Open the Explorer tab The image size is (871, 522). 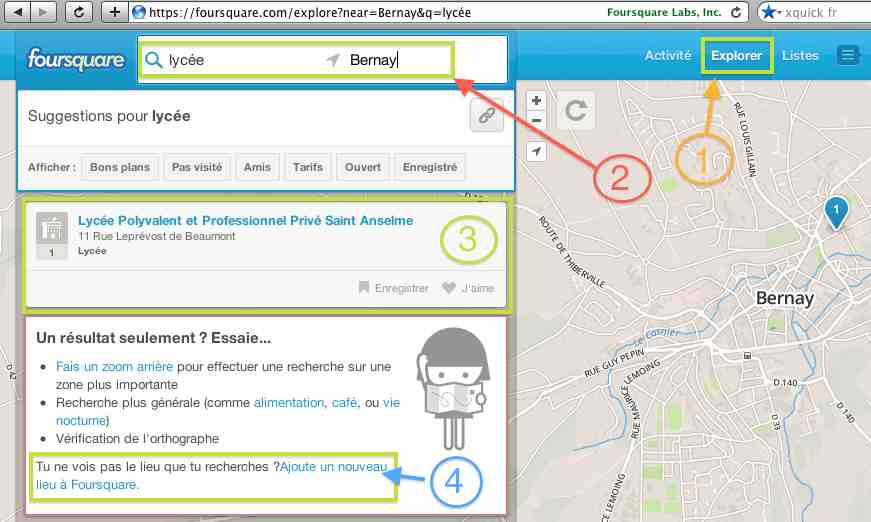(x=736, y=56)
